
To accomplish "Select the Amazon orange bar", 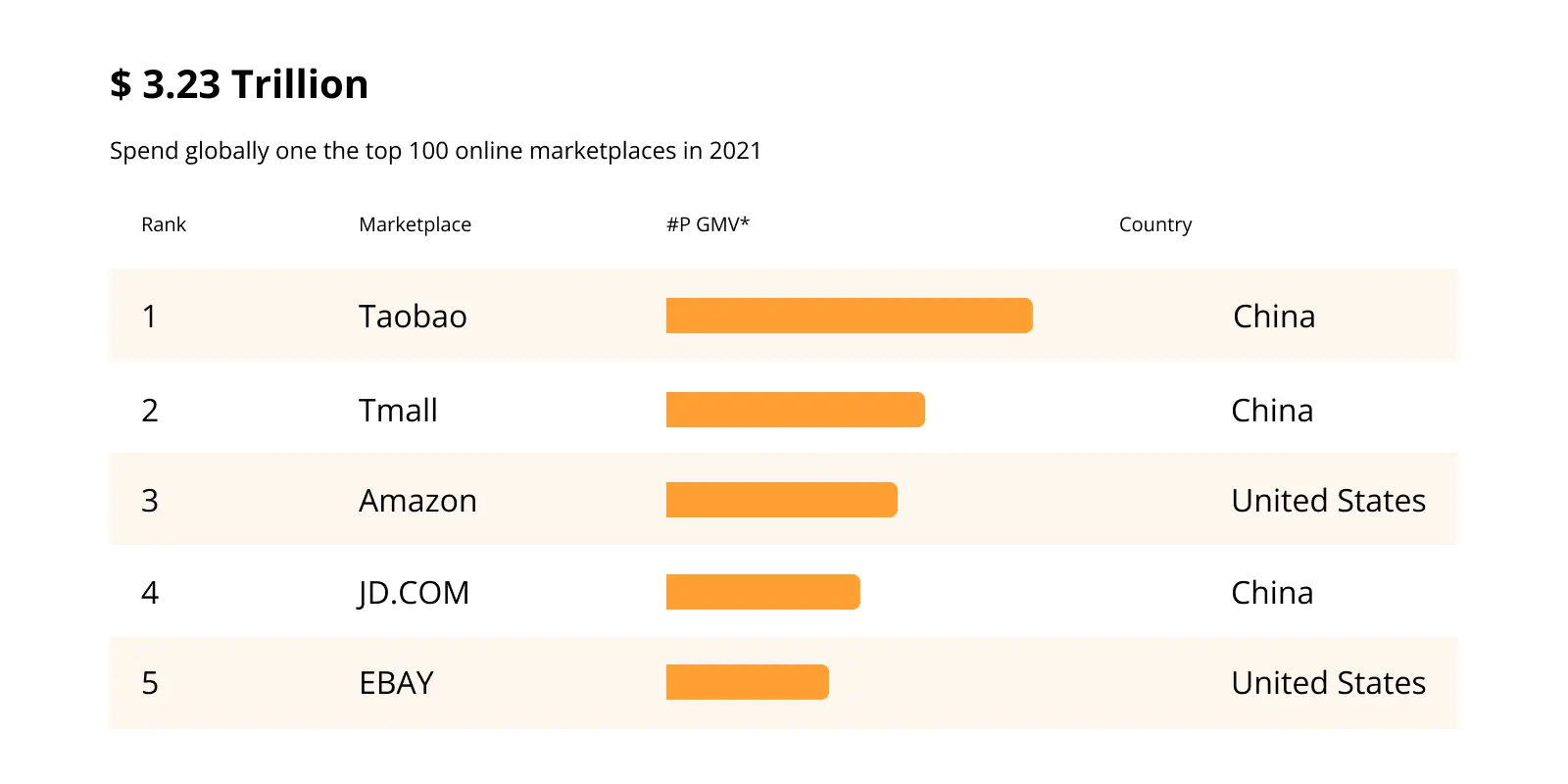I will [x=782, y=500].
